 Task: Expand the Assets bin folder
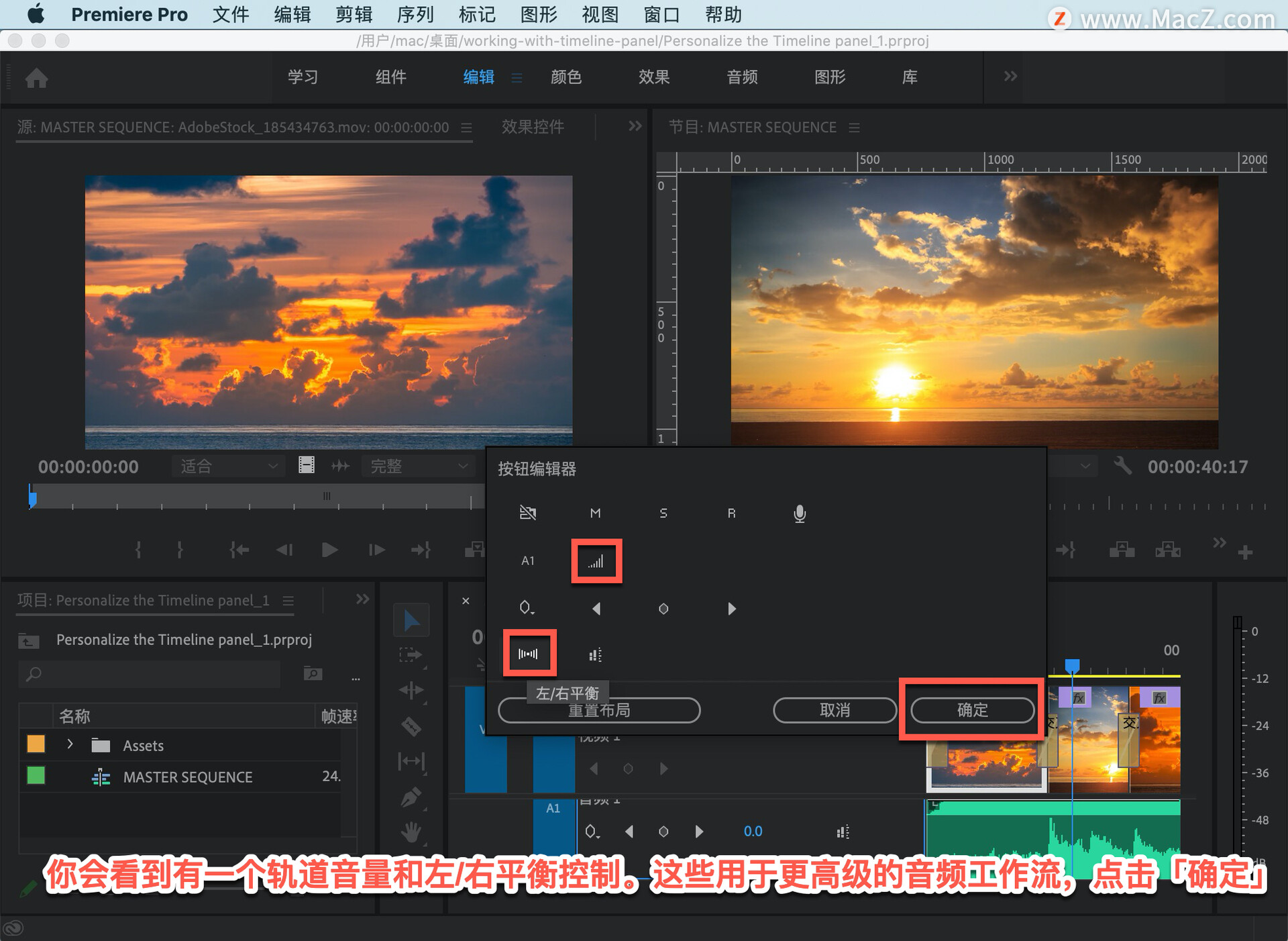click(x=70, y=744)
